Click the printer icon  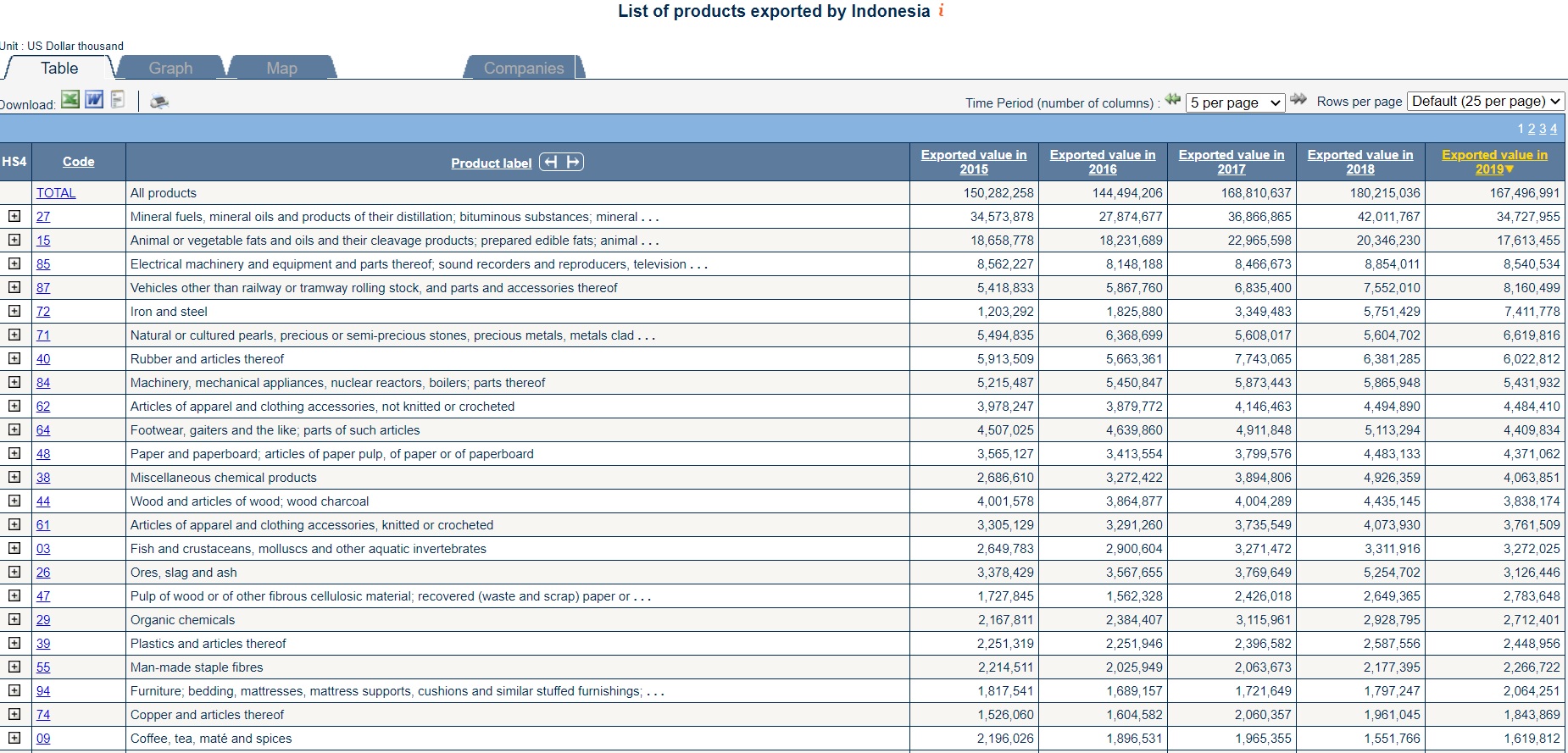(x=158, y=102)
